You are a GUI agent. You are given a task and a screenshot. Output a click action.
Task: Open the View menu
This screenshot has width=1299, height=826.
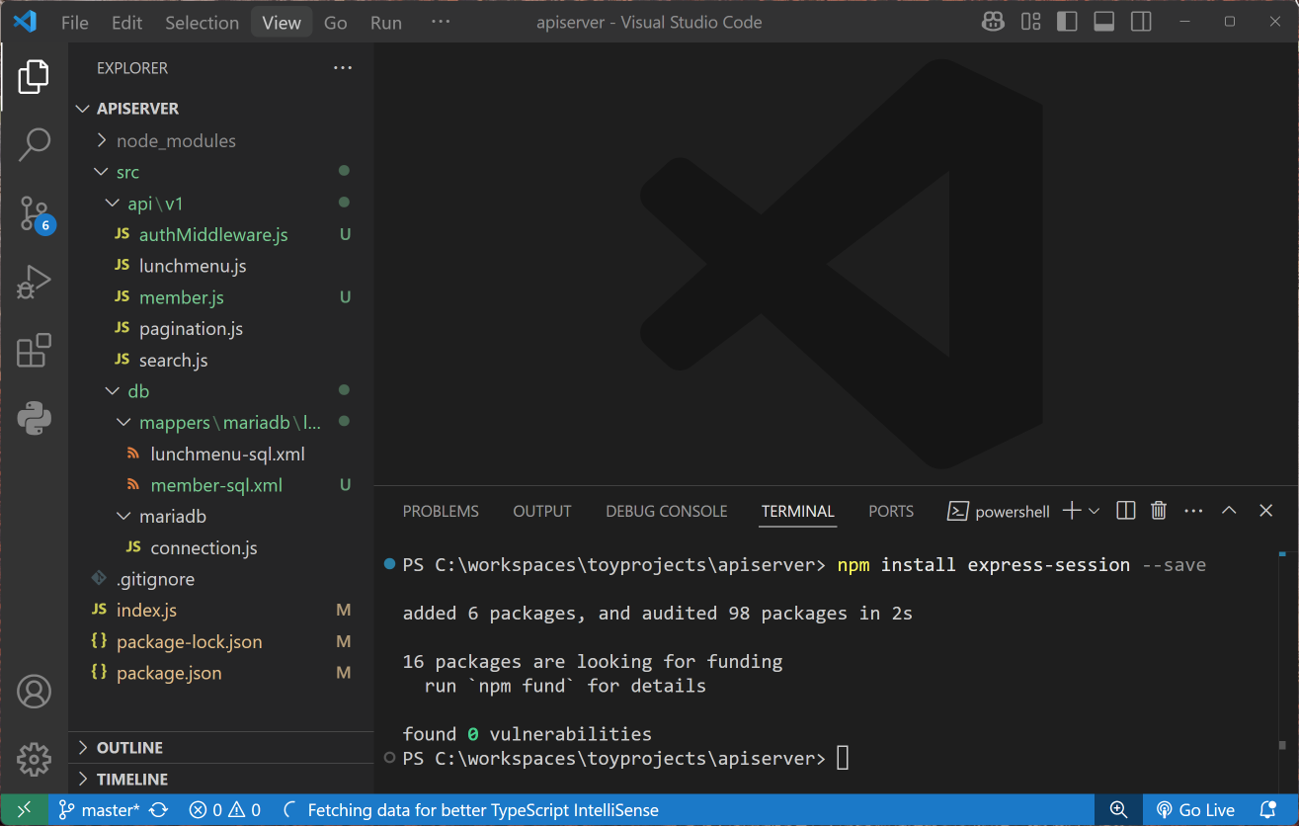[x=282, y=22]
